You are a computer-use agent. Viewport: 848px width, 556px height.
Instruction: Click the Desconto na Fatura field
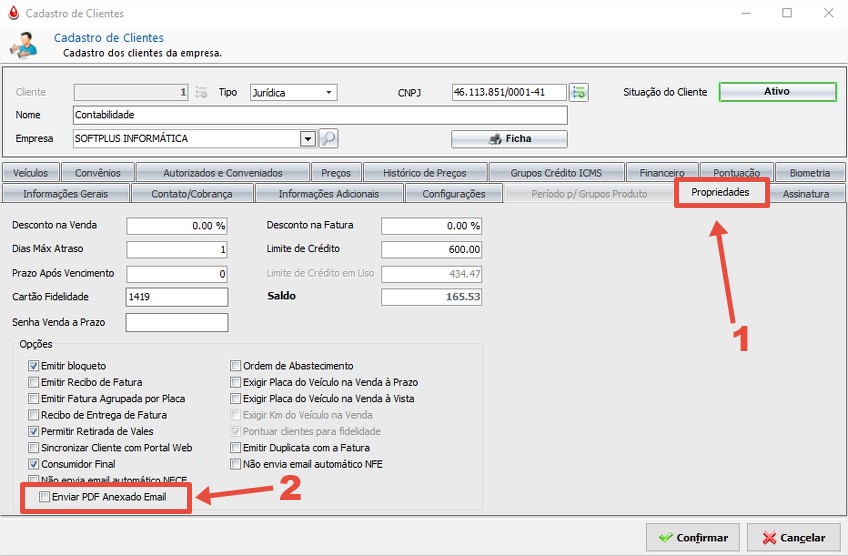[x=432, y=226]
